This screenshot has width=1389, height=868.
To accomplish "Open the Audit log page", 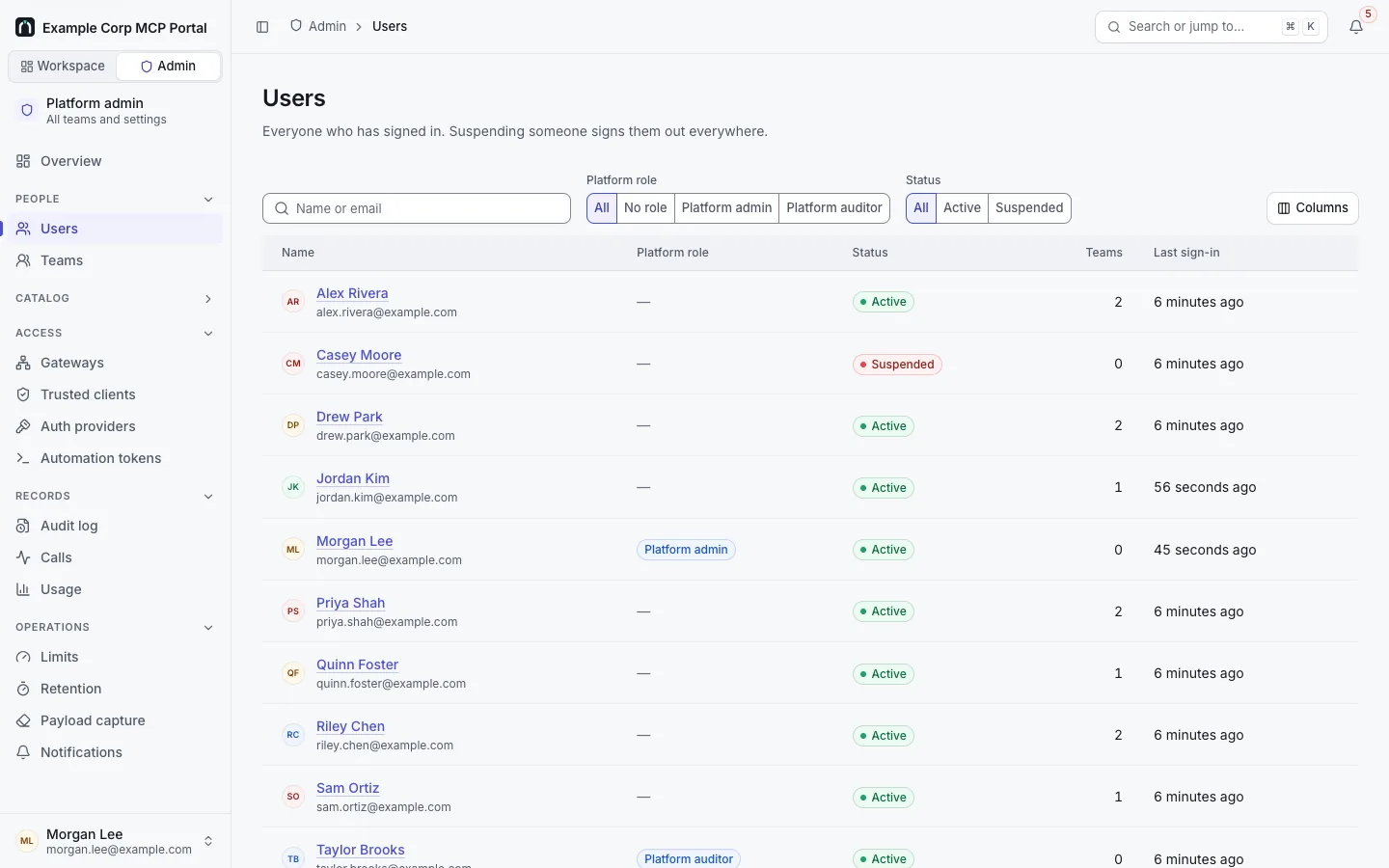I will (115, 526).
